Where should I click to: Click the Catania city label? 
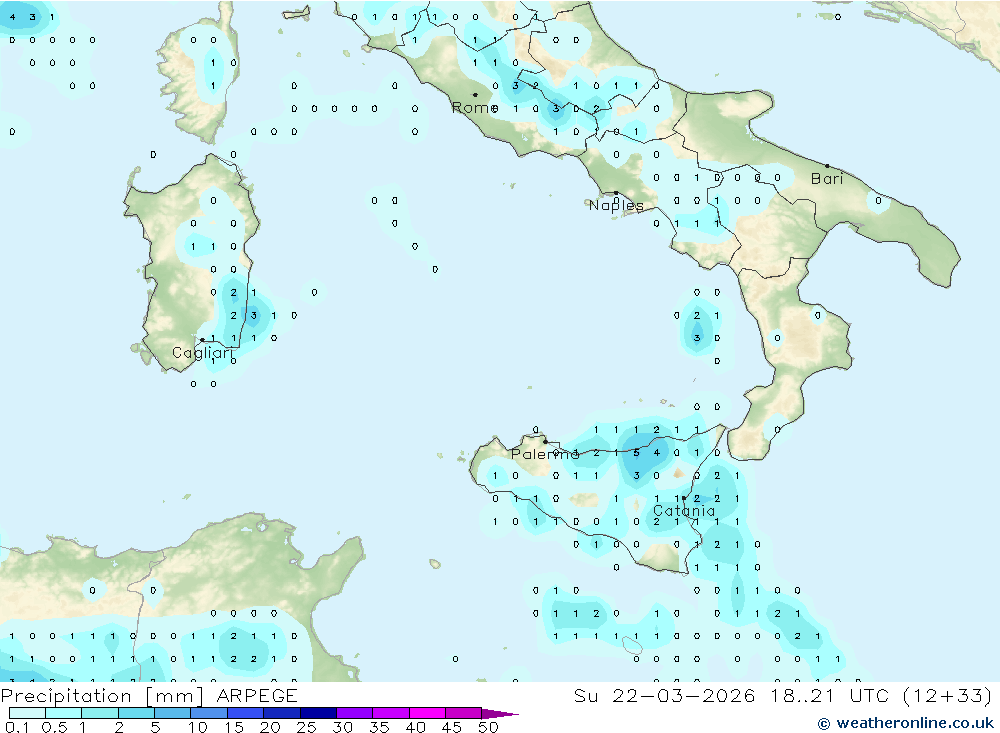[x=684, y=511]
